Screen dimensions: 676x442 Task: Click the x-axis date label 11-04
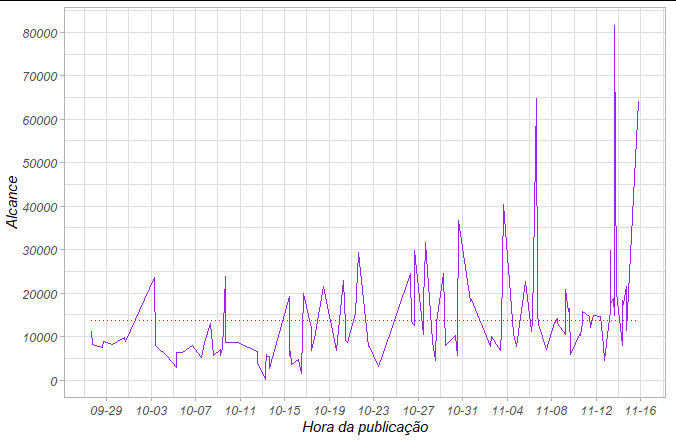[x=507, y=411]
